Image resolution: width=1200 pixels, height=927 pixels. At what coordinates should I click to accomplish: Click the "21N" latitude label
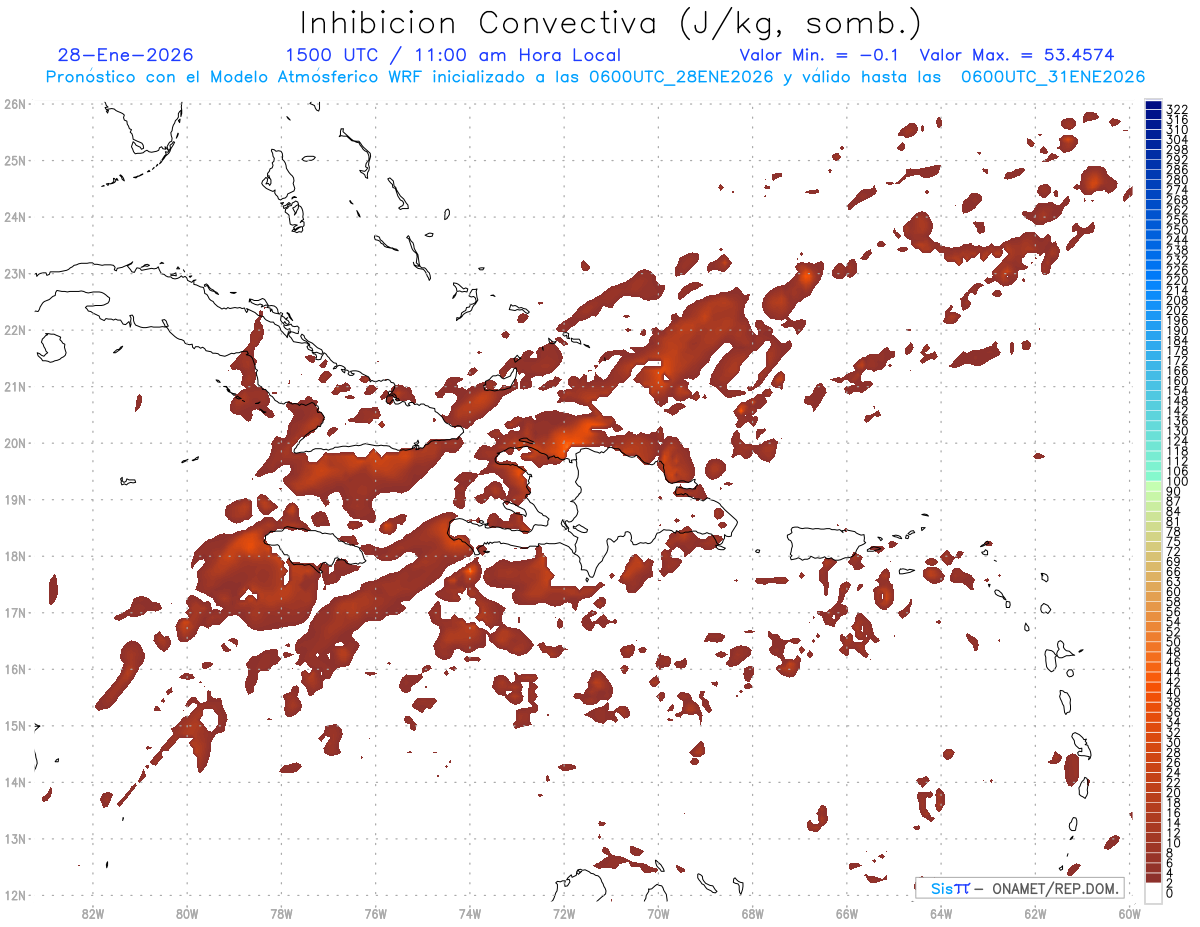(14, 386)
